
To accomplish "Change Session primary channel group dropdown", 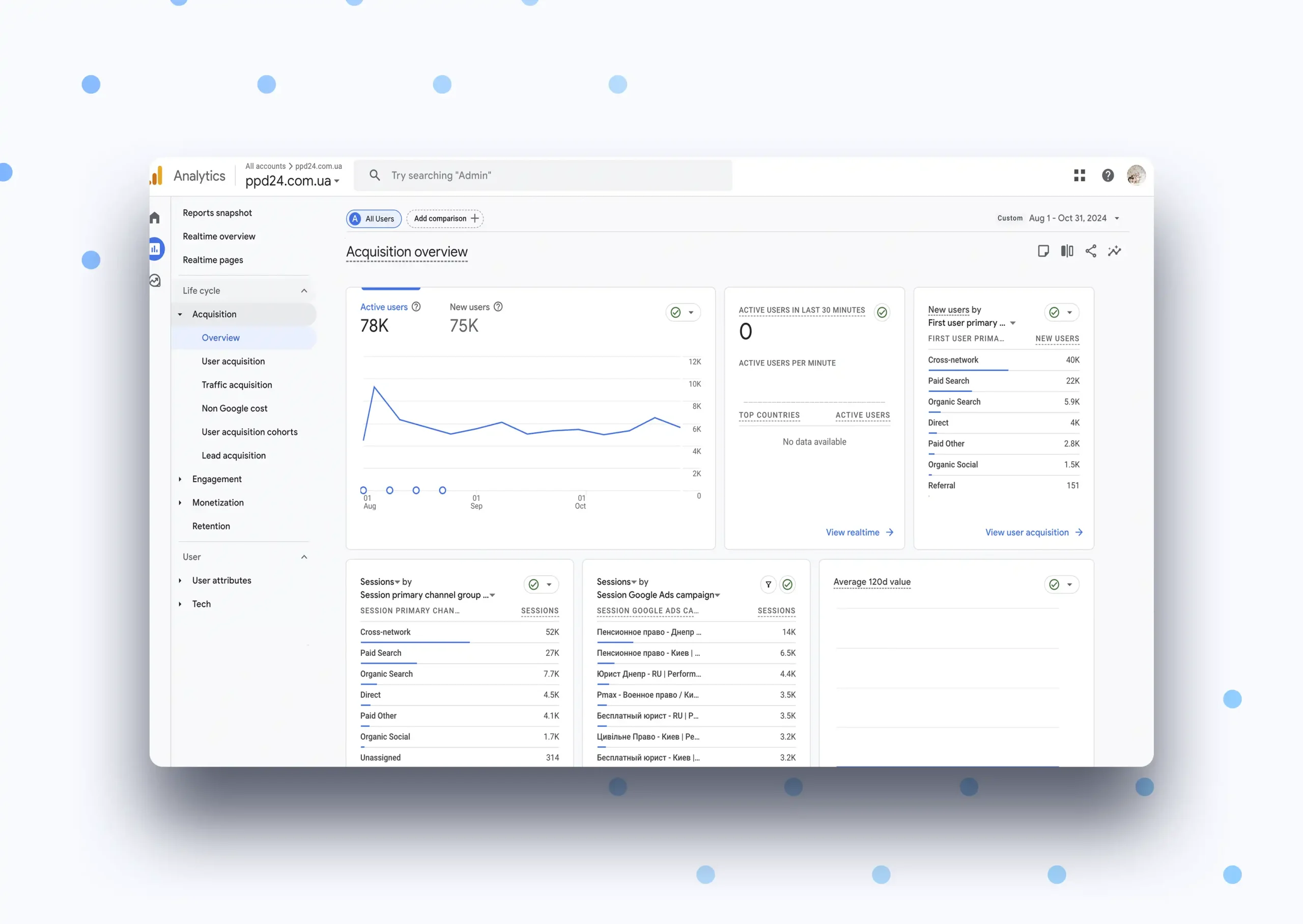I will (428, 595).
